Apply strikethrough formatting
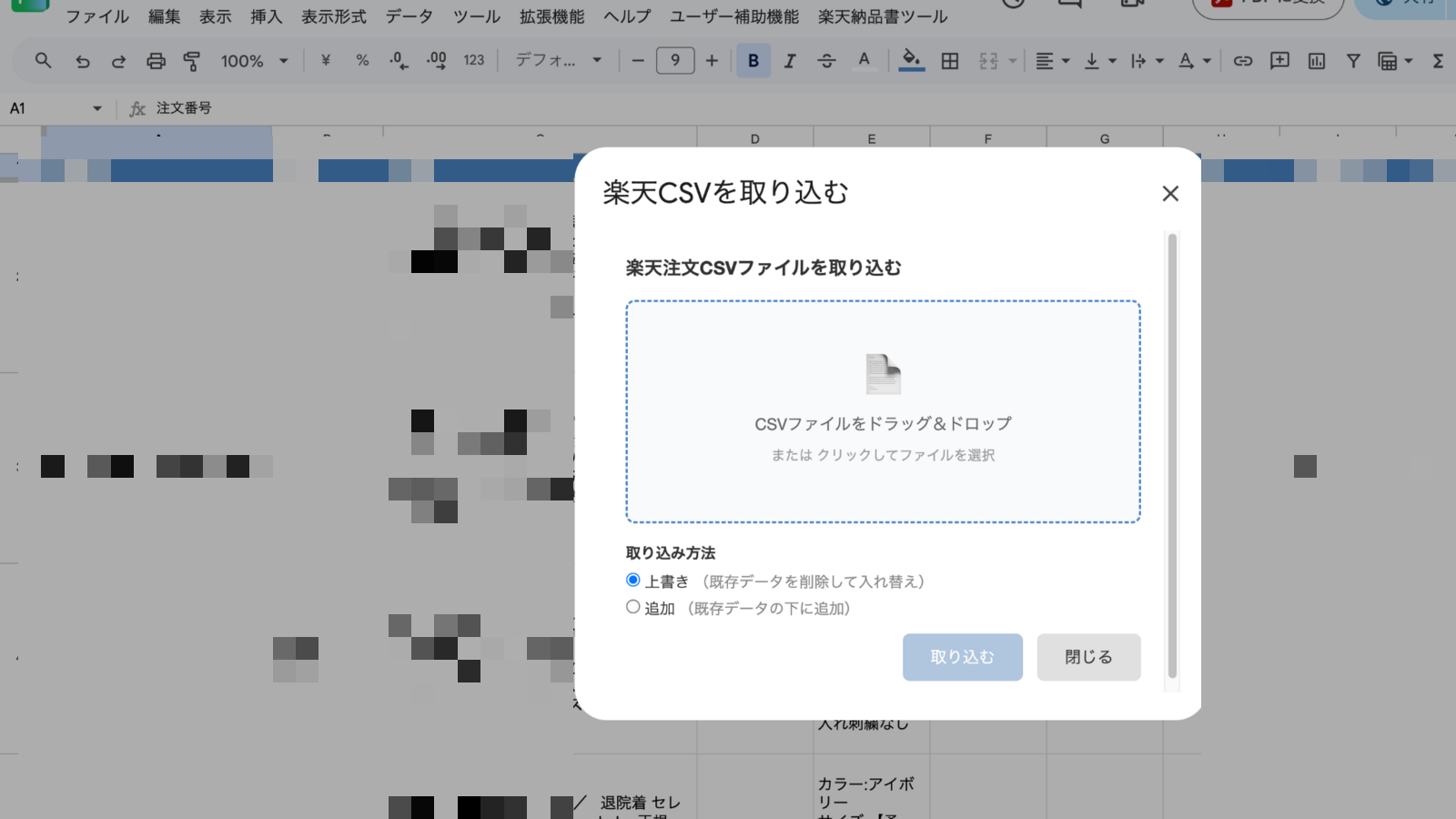The width and height of the screenshot is (1456, 819). (x=826, y=61)
